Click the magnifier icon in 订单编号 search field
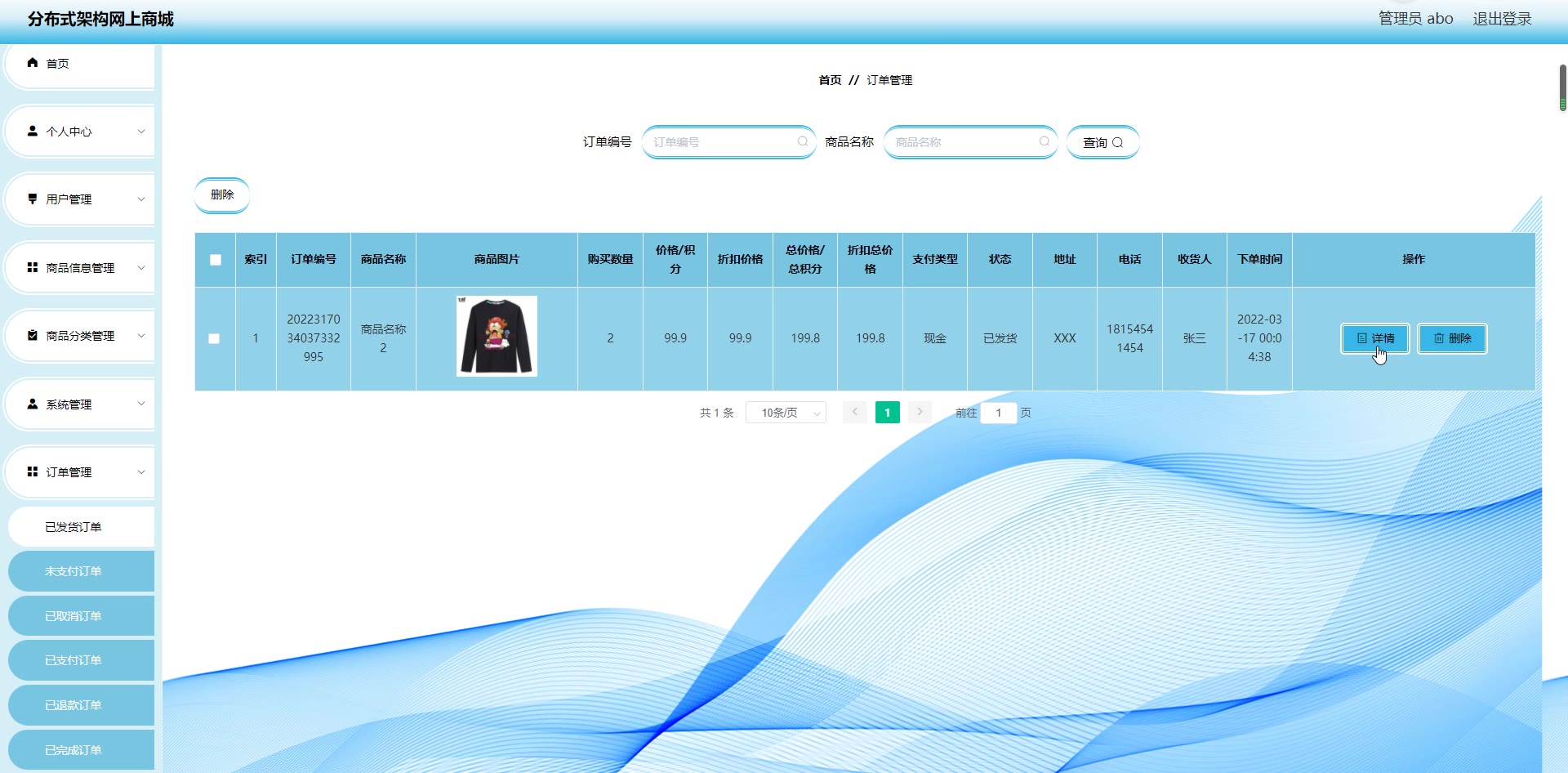The width and height of the screenshot is (1568, 773). [x=803, y=141]
